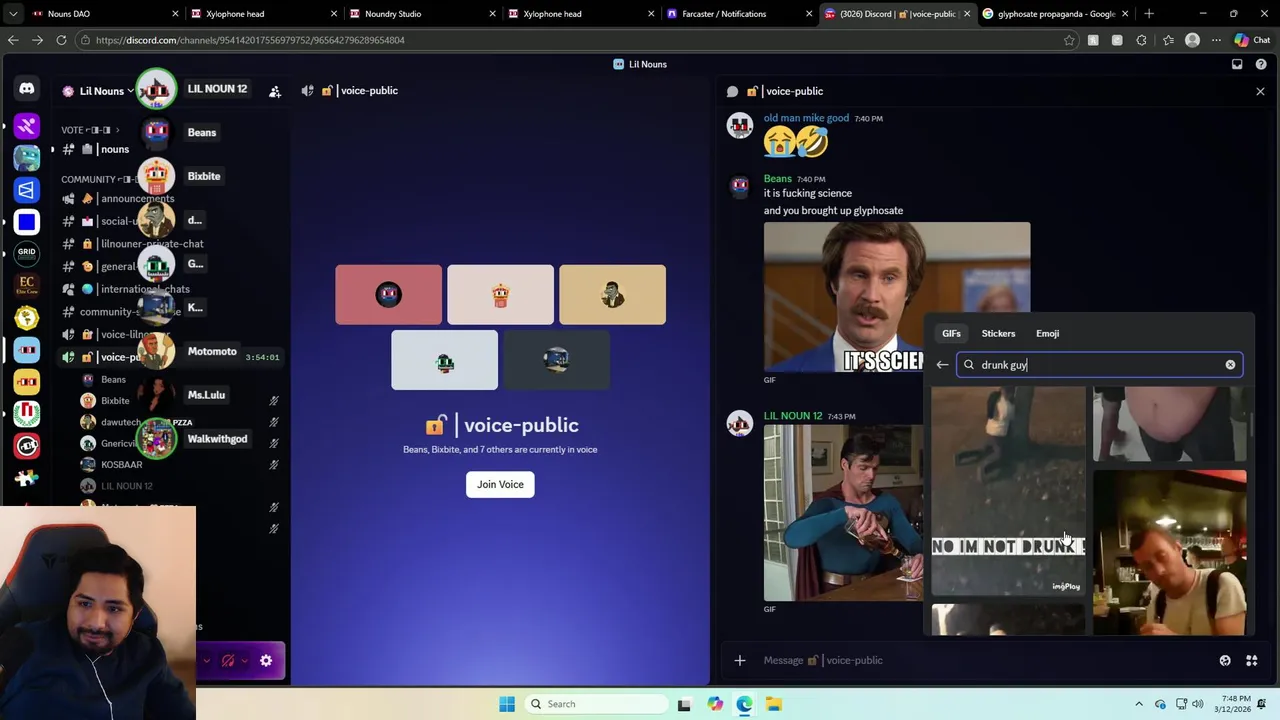
Task: Toggle deafen headphone icon in user panel
Action: pos(229,660)
